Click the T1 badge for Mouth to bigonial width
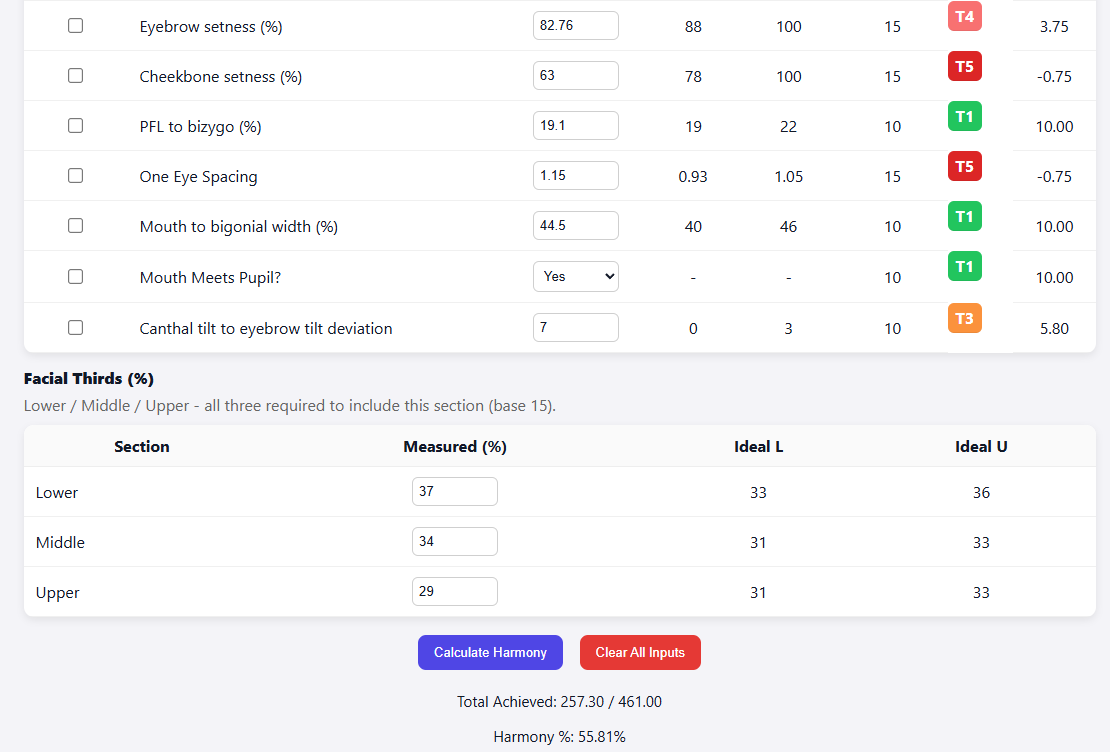This screenshot has height=752, width=1110. [x=964, y=217]
